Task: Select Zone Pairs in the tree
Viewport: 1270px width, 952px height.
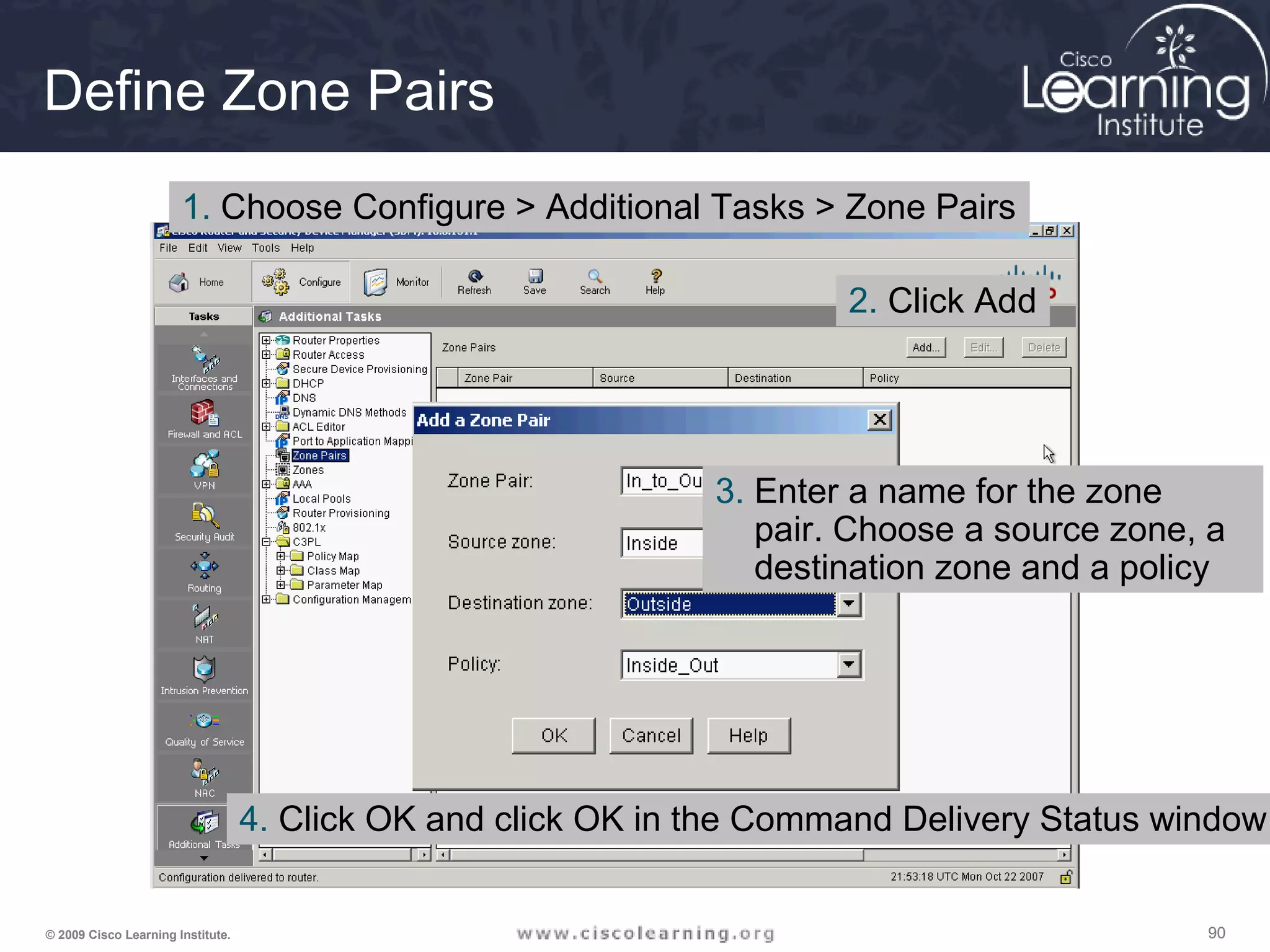Action: pyautogui.click(x=319, y=456)
